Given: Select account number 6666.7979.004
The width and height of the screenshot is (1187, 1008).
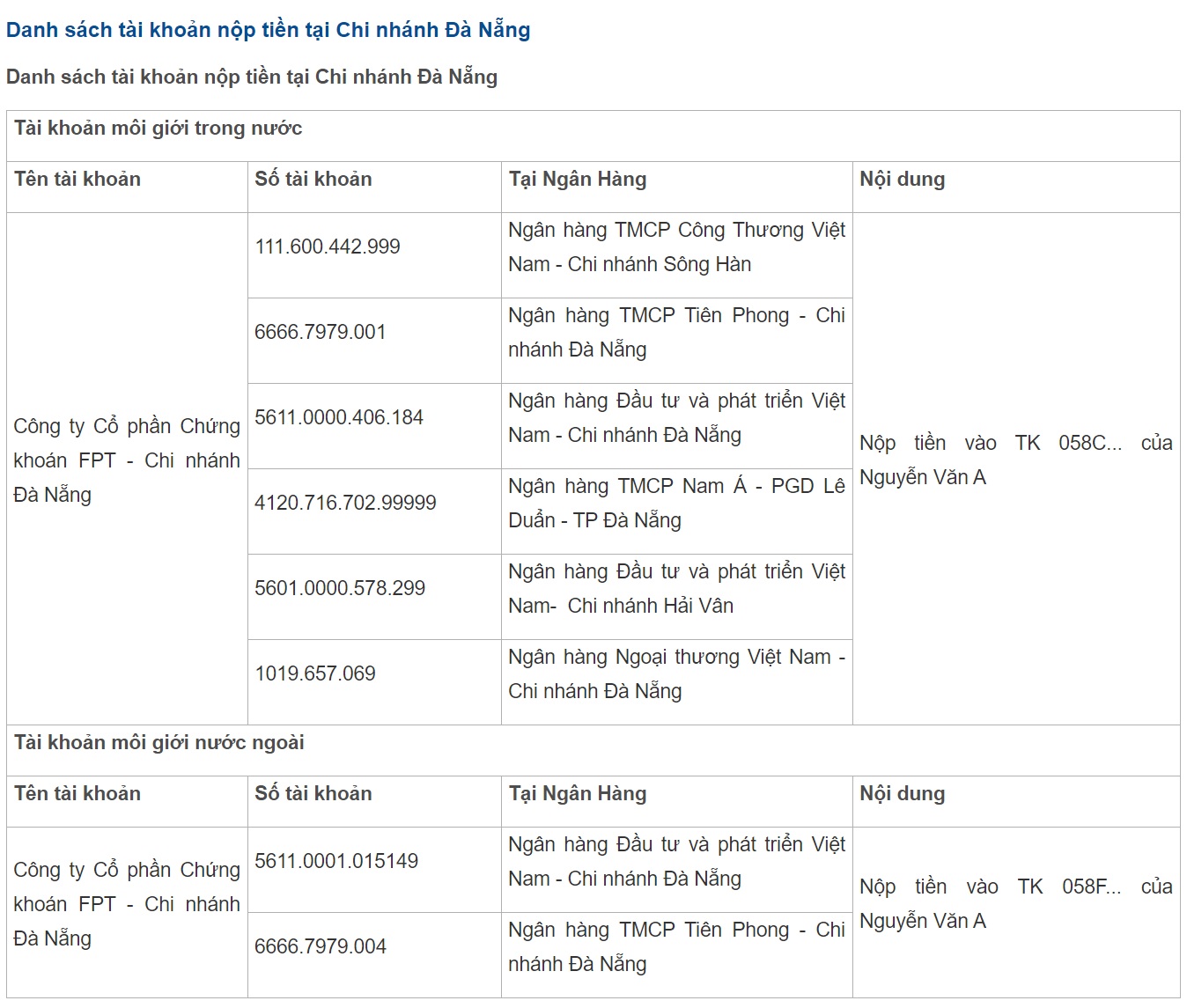Looking at the screenshot, I should (x=320, y=946).
